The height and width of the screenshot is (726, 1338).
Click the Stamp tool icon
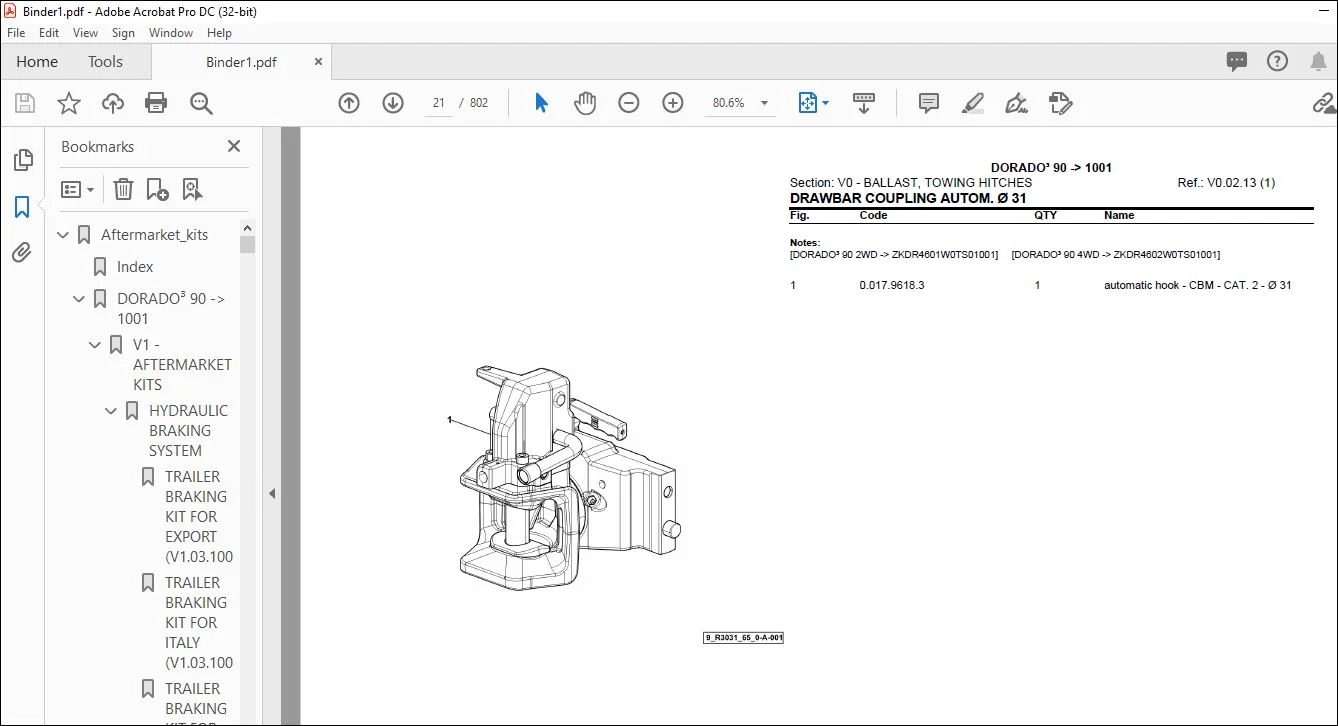click(1061, 103)
